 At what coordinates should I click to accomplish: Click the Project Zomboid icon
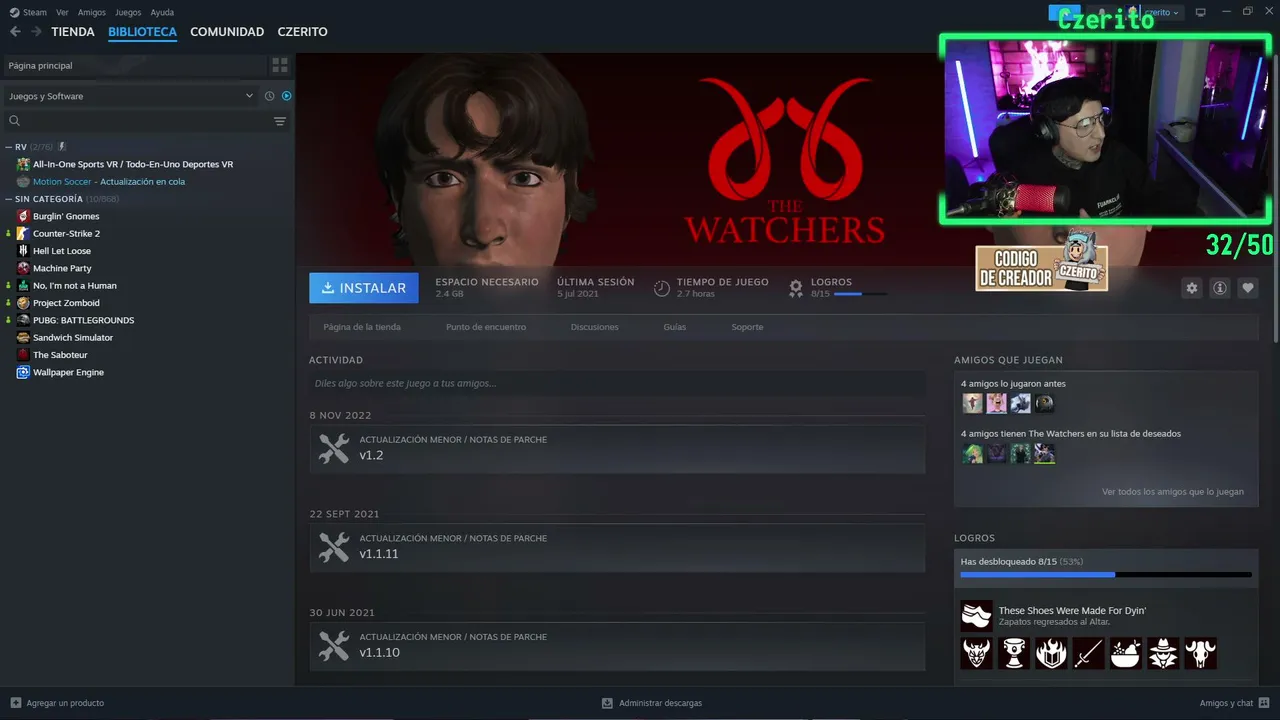pos(23,303)
